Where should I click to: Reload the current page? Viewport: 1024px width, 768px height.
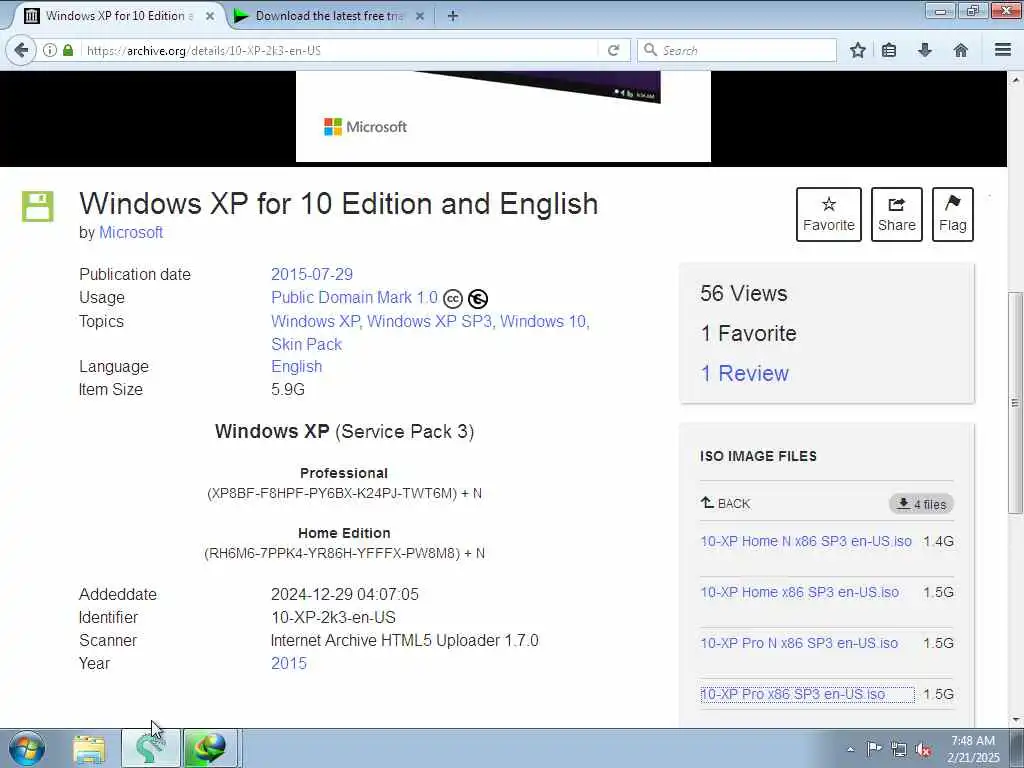613,50
